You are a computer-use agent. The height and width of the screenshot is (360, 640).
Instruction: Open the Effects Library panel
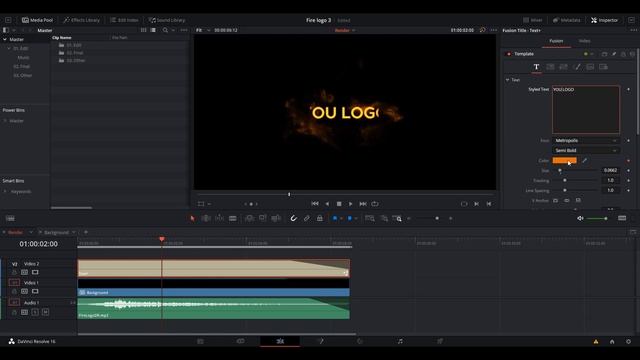82,20
